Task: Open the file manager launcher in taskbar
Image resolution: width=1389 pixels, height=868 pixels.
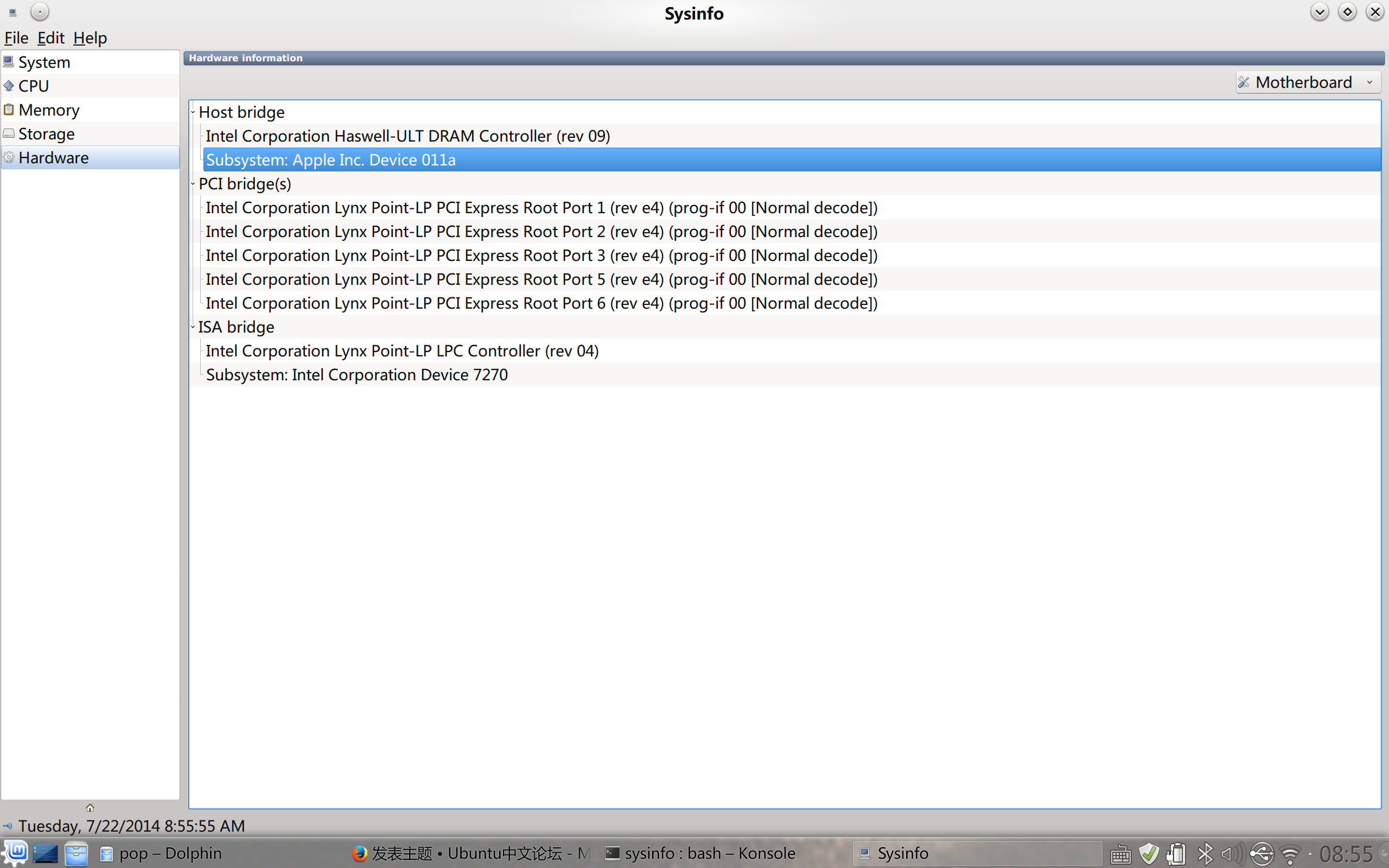Action: click(x=76, y=854)
